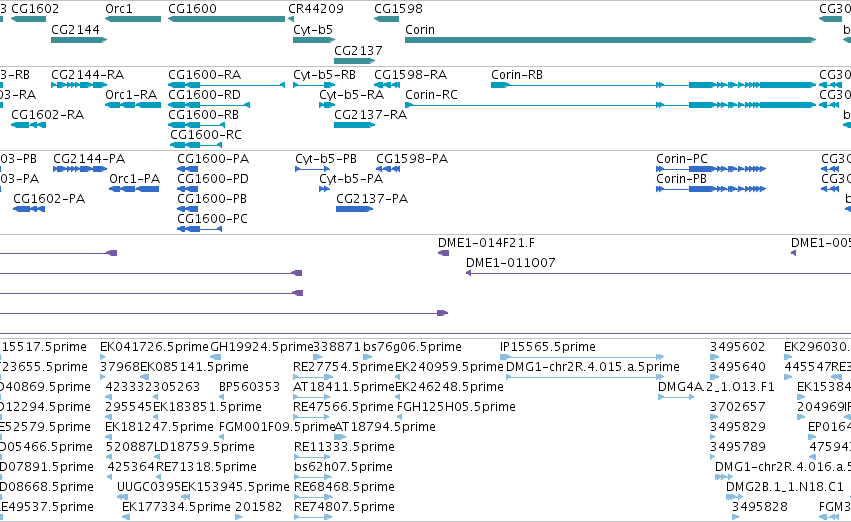Select the CG2137 gene feature
Screen dimensions: 851x522
[x=355, y=61]
